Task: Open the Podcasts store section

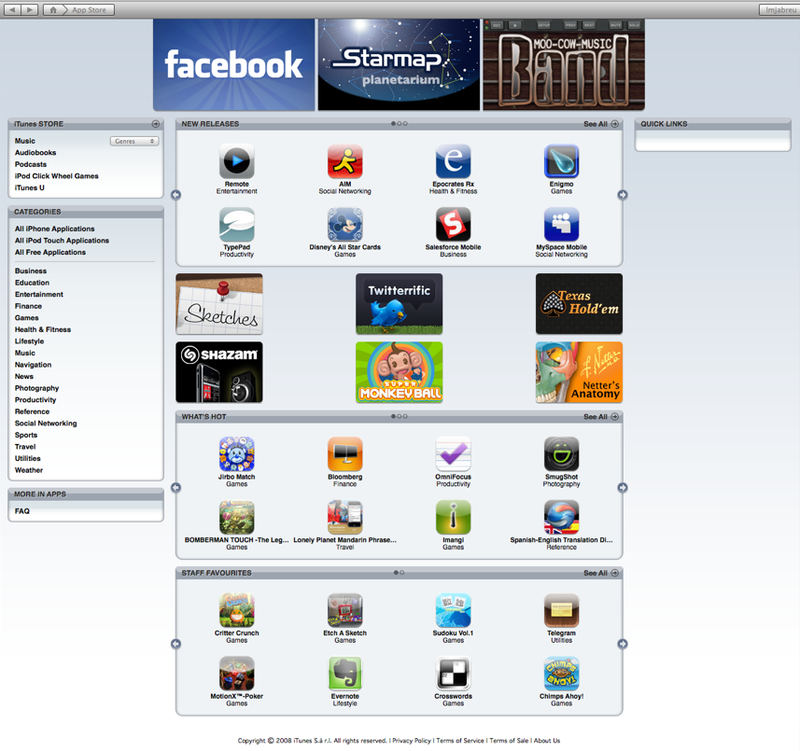Action: tap(31, 164)
